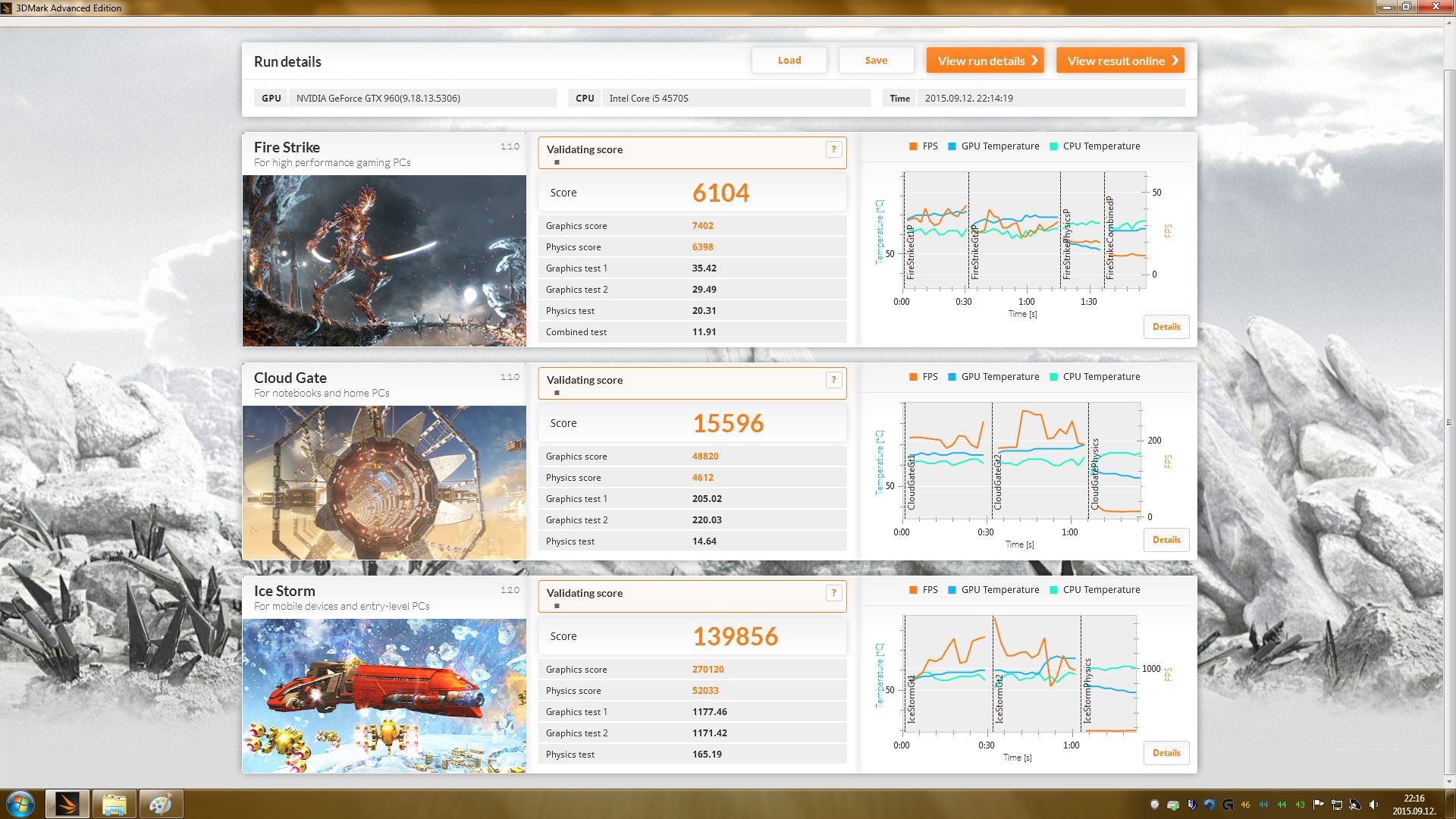Open Paint from the taskbar
This screenshot has height=819, width=1456.
tap(161, 804)
